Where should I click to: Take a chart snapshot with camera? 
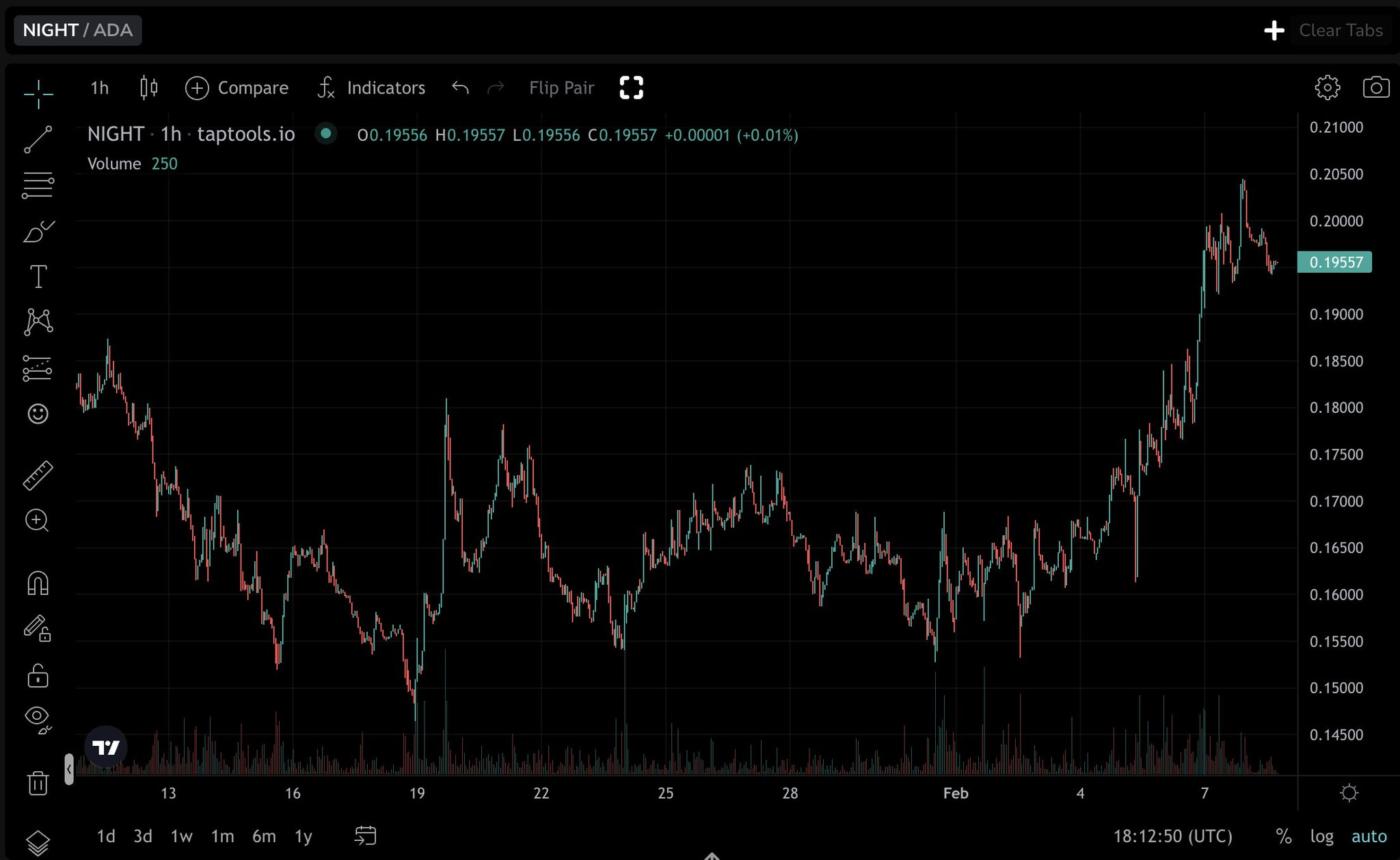(1375, 88)
